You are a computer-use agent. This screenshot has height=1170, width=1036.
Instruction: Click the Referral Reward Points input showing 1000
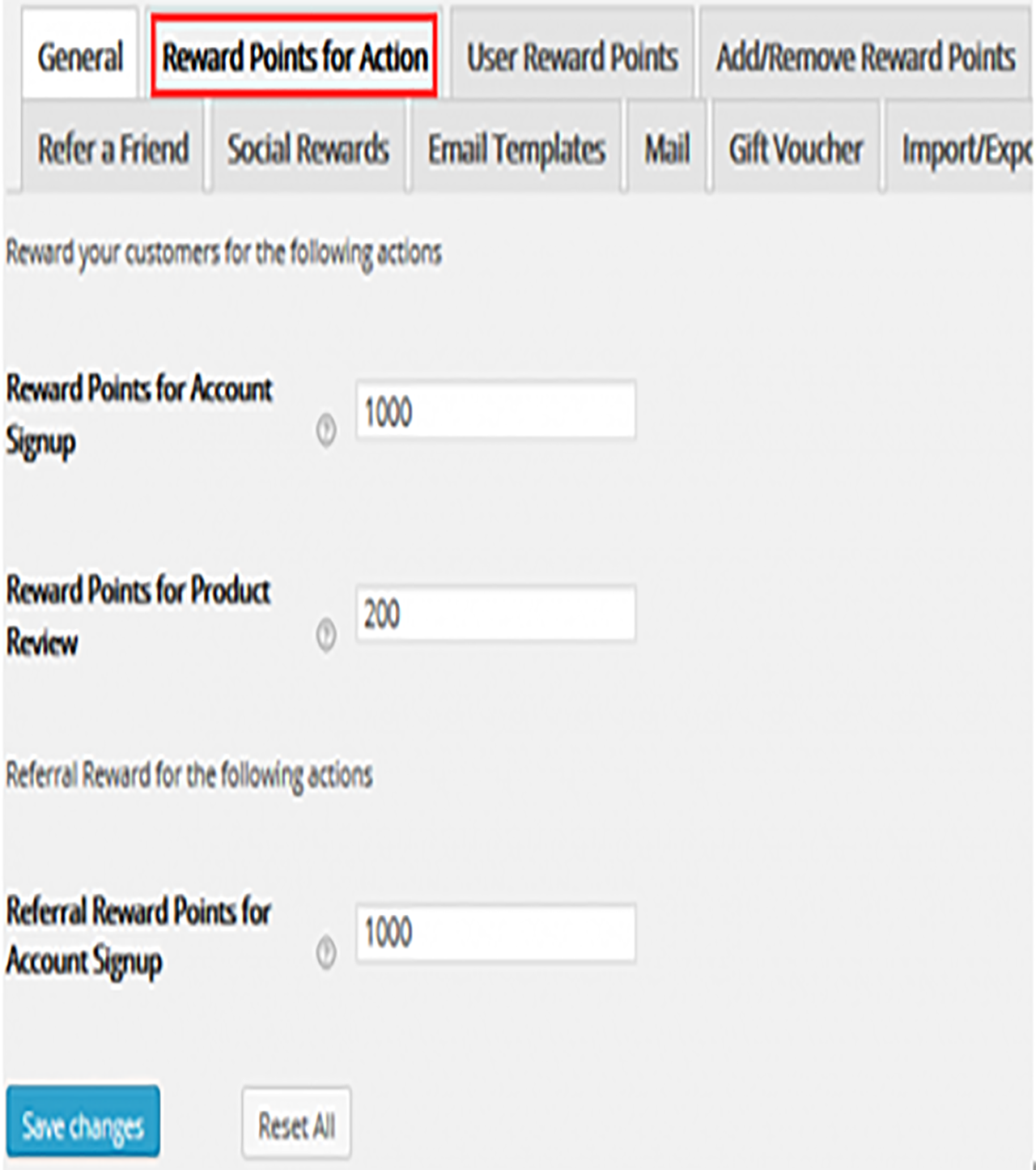(x=495, y=935)
